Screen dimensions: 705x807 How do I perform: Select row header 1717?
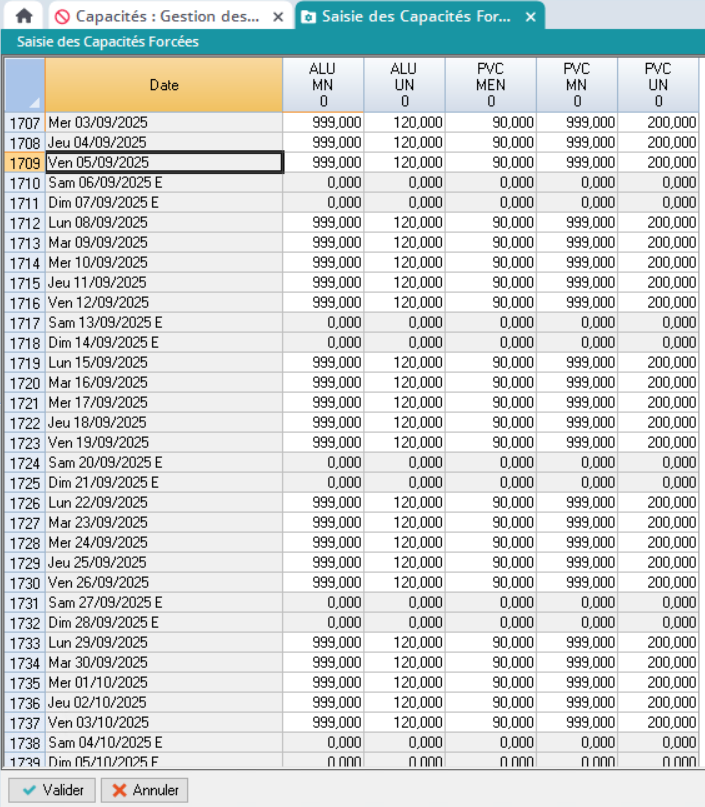coord(24,323)
